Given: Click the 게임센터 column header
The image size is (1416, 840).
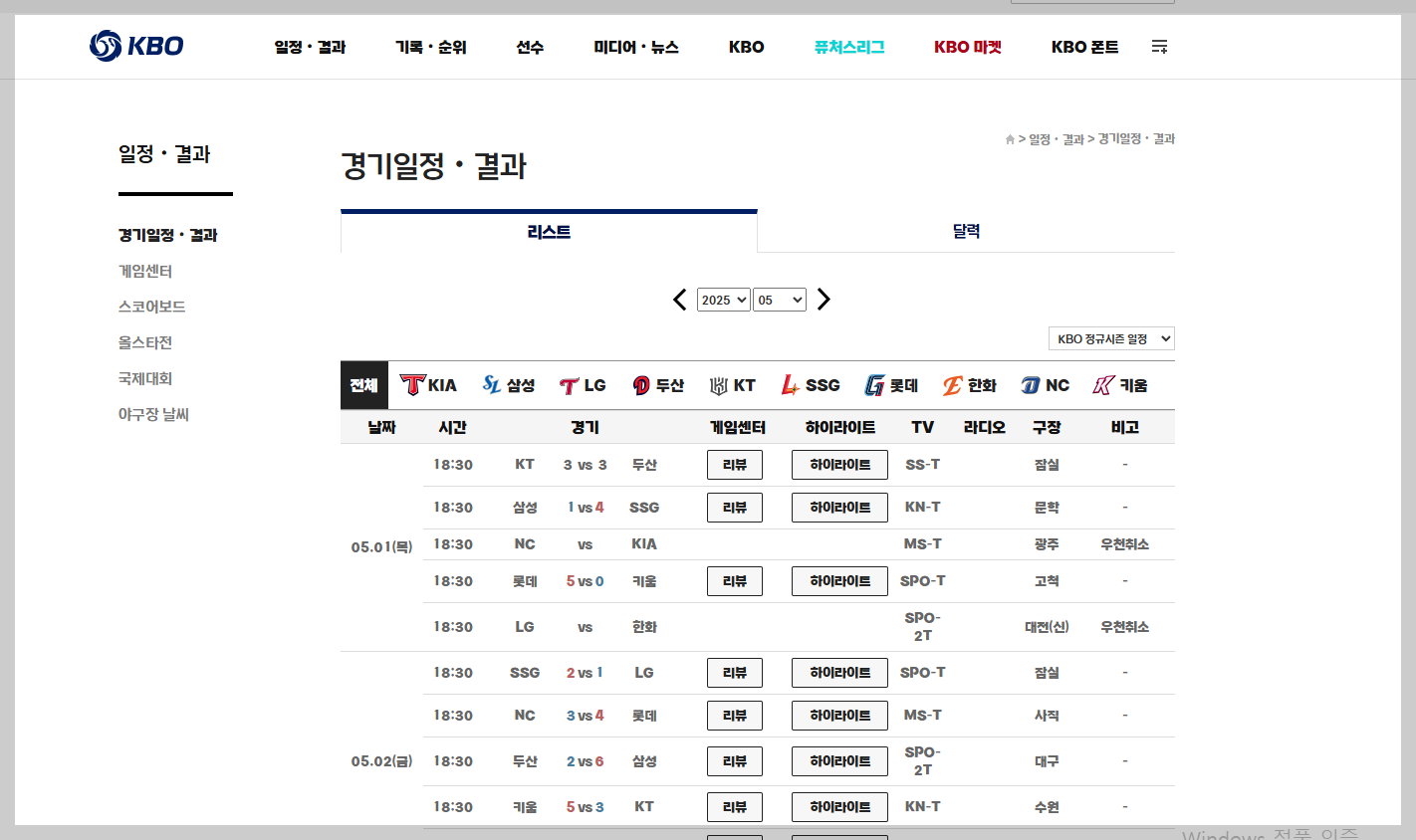Looking at the screenshot, I should click(737, 427).
